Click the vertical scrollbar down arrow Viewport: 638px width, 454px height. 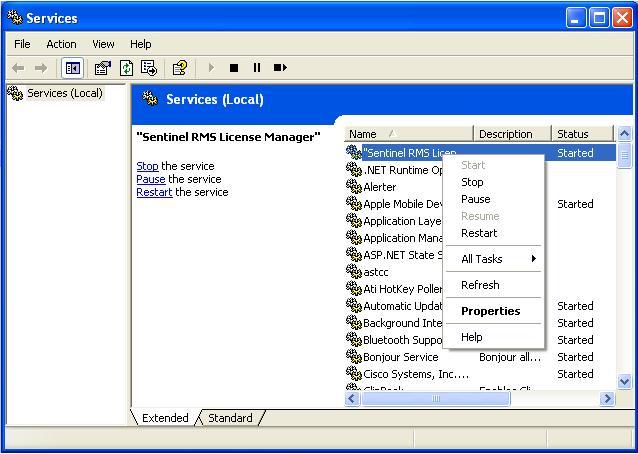tap(625, 381)
